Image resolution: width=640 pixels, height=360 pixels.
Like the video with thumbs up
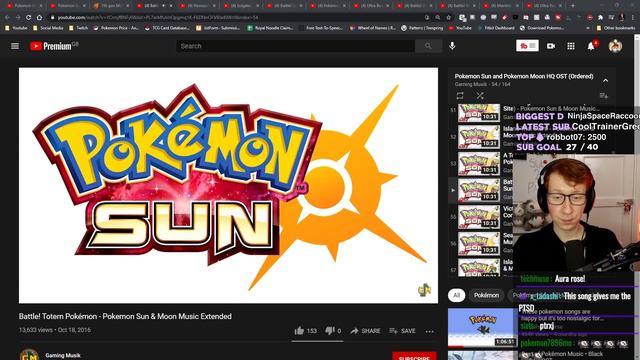coord(305,331)
